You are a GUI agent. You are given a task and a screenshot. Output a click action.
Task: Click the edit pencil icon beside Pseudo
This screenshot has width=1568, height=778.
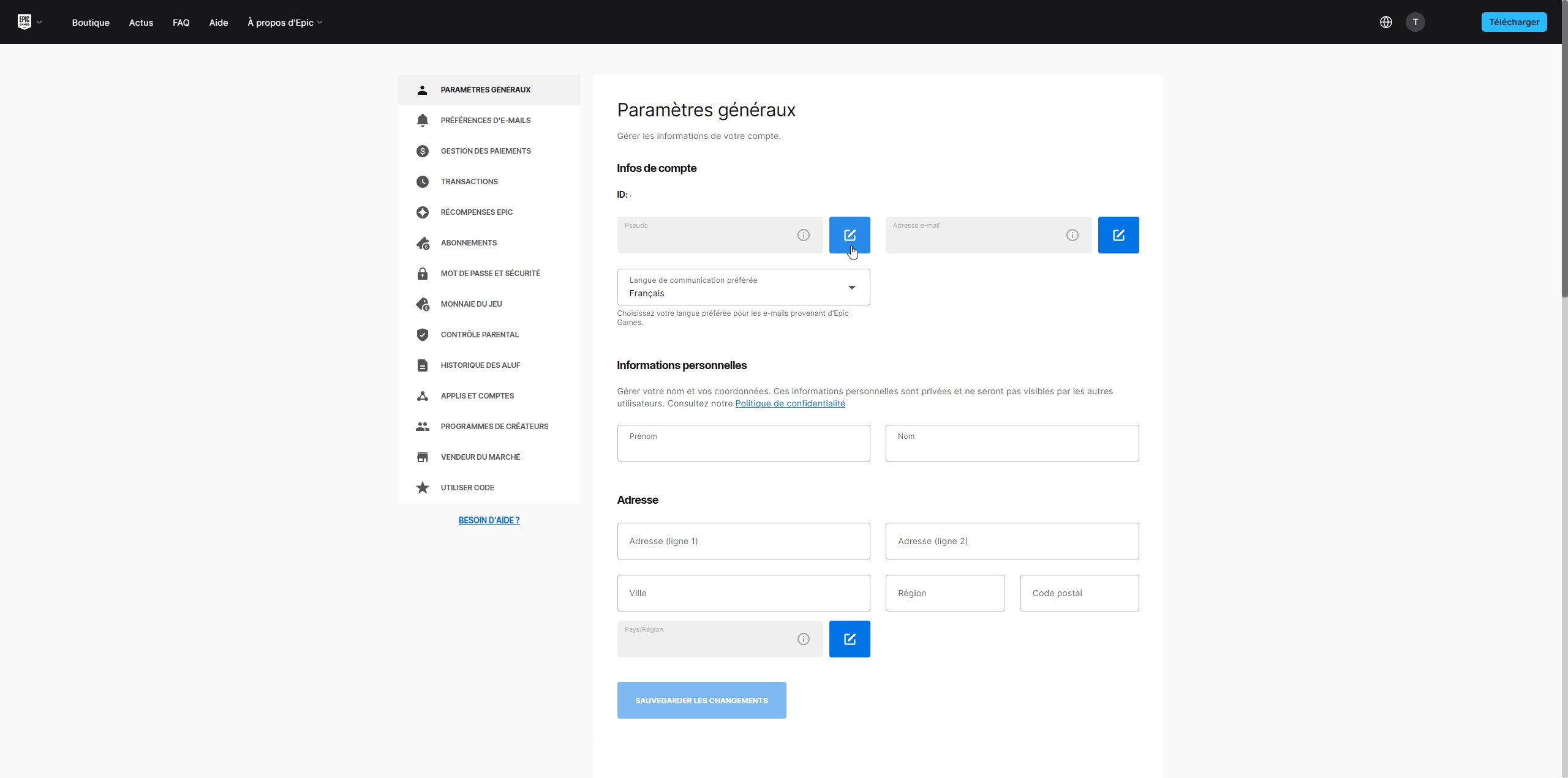(849, 235)
